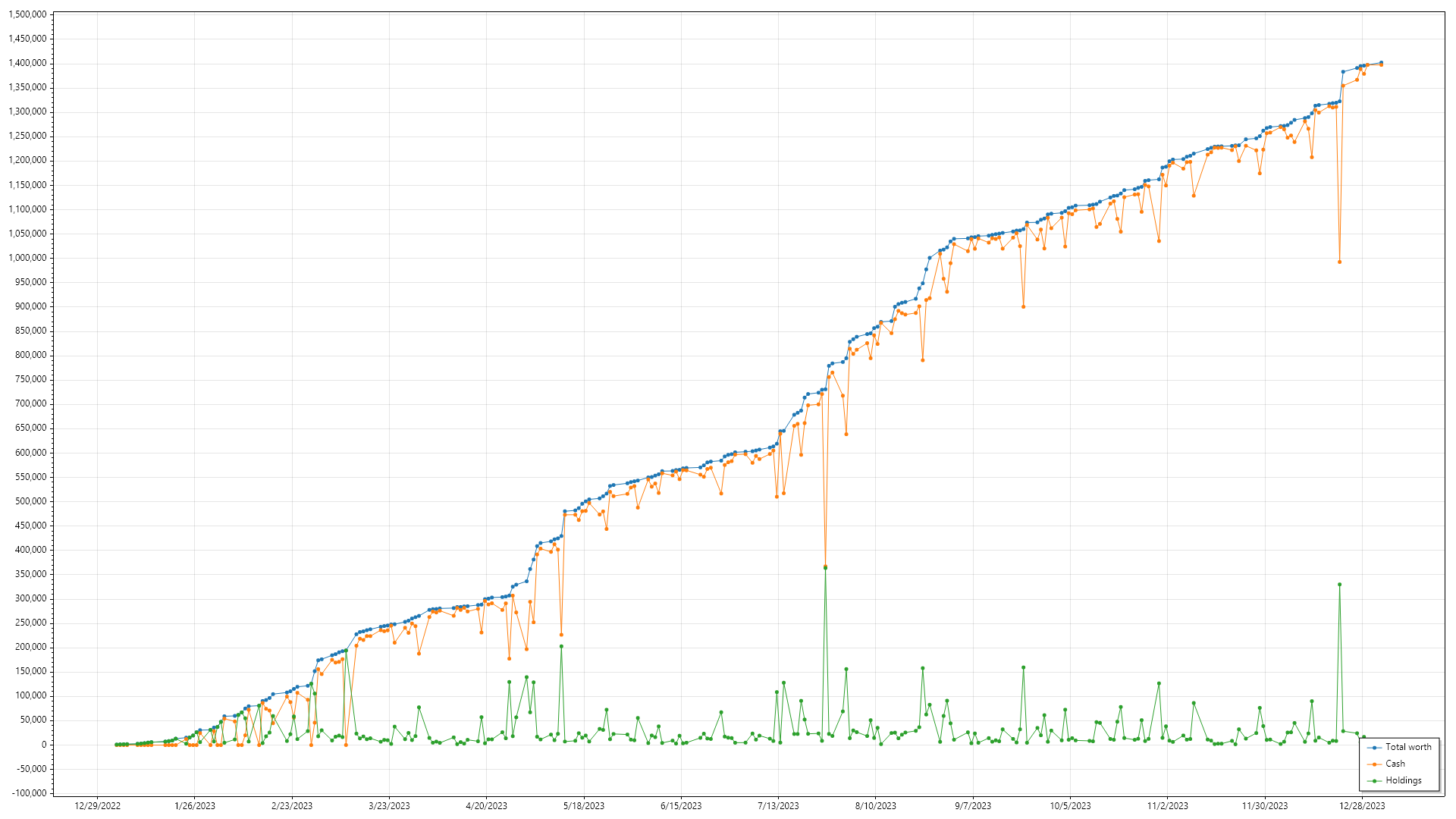Toggle the Holdings series legend label
The width and height of the screenshot is (1456, 819).
click(x=1403, y=780)
